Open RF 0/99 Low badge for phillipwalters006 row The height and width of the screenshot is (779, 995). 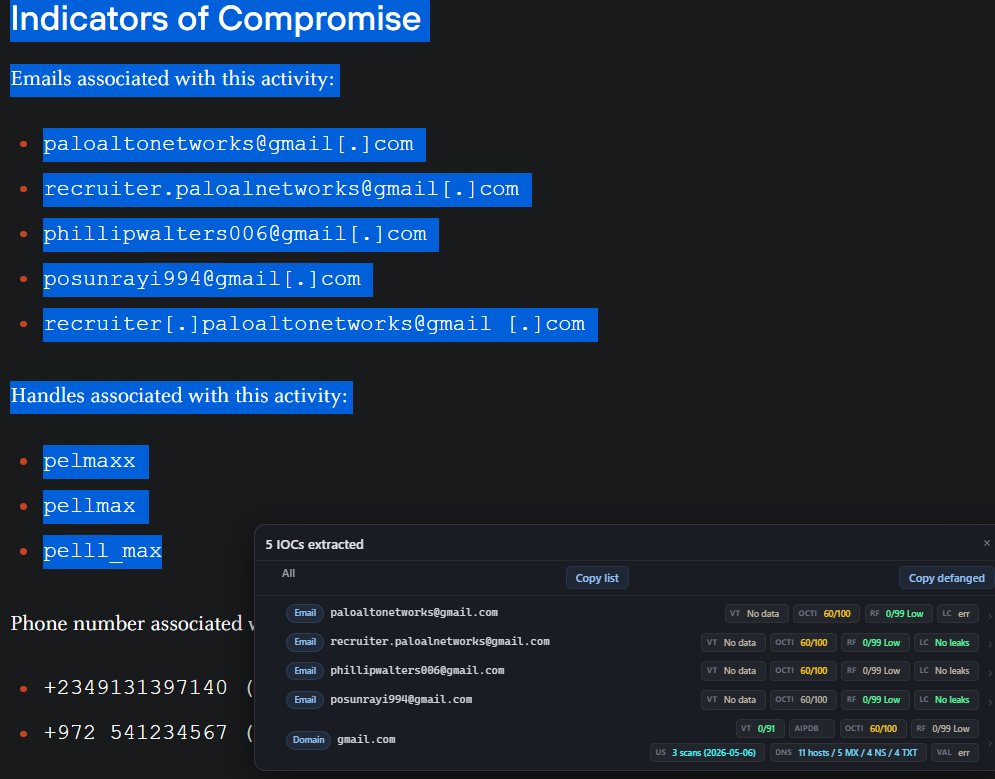876,671
